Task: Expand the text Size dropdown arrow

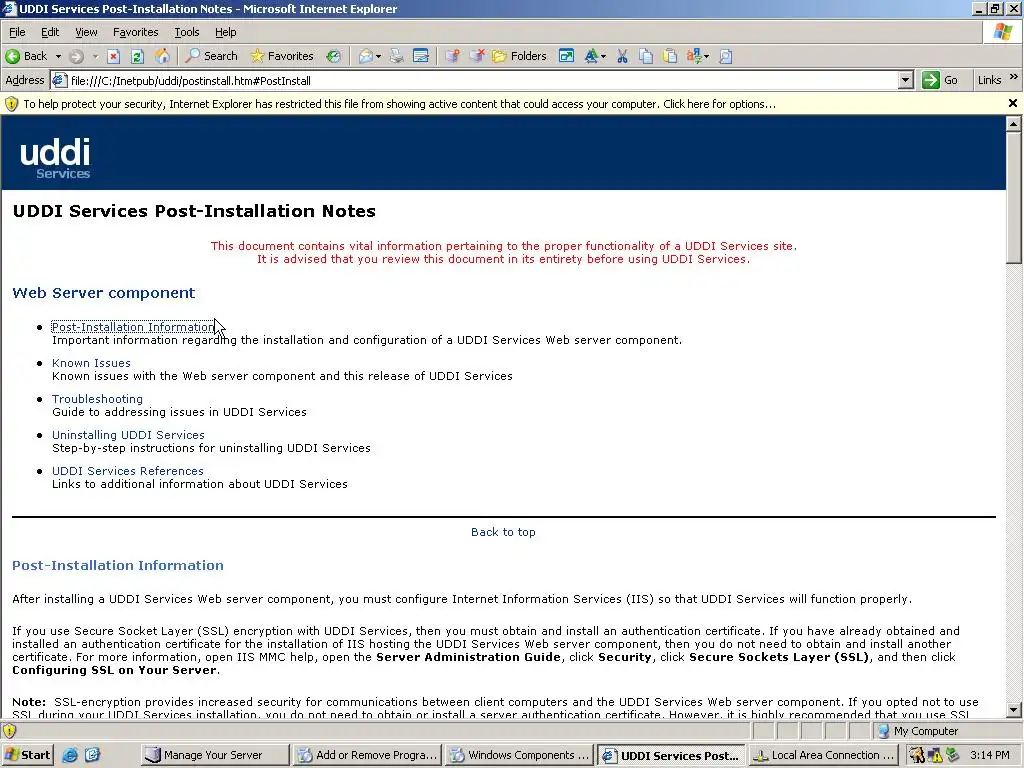Action: pyautogui.click(x=603, y=56)
